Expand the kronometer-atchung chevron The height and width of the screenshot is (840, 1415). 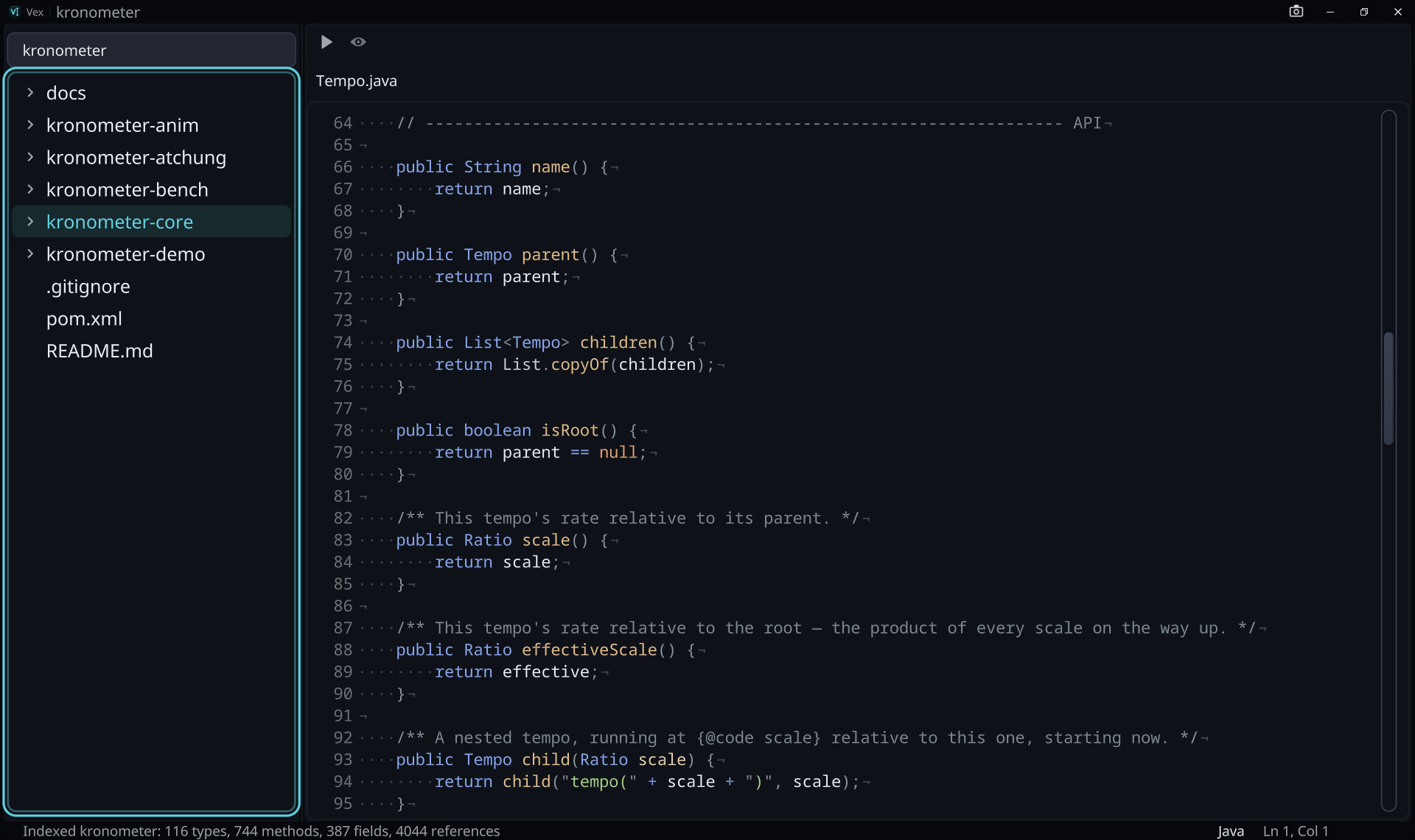pos(30,157)
